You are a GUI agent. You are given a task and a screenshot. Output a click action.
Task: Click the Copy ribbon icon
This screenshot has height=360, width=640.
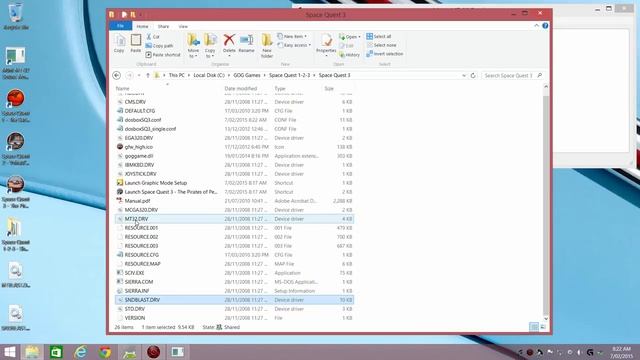point(119,44)
